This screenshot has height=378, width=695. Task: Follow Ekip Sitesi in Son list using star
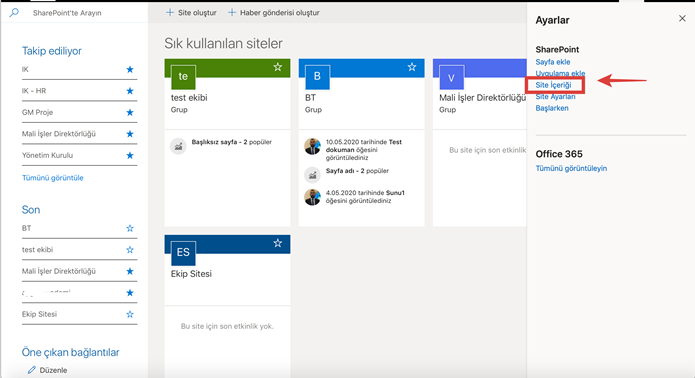click(130, 314)
